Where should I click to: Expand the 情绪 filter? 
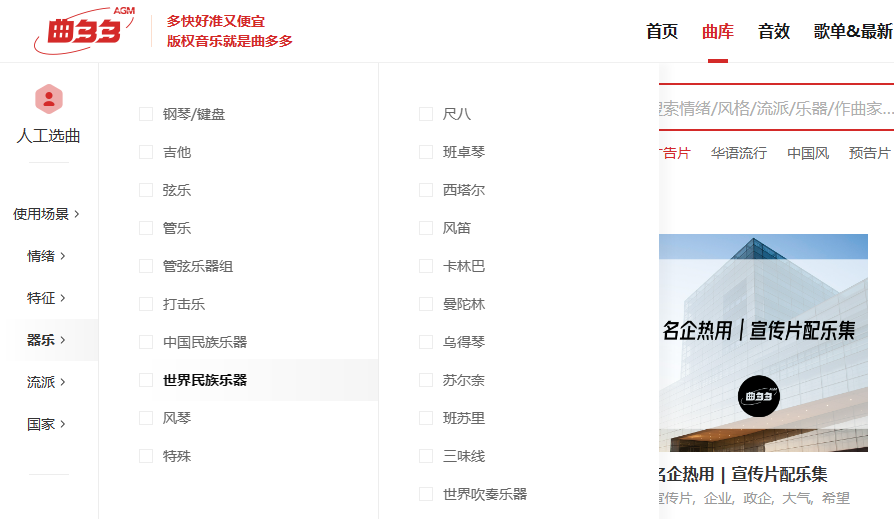point(46,256)
